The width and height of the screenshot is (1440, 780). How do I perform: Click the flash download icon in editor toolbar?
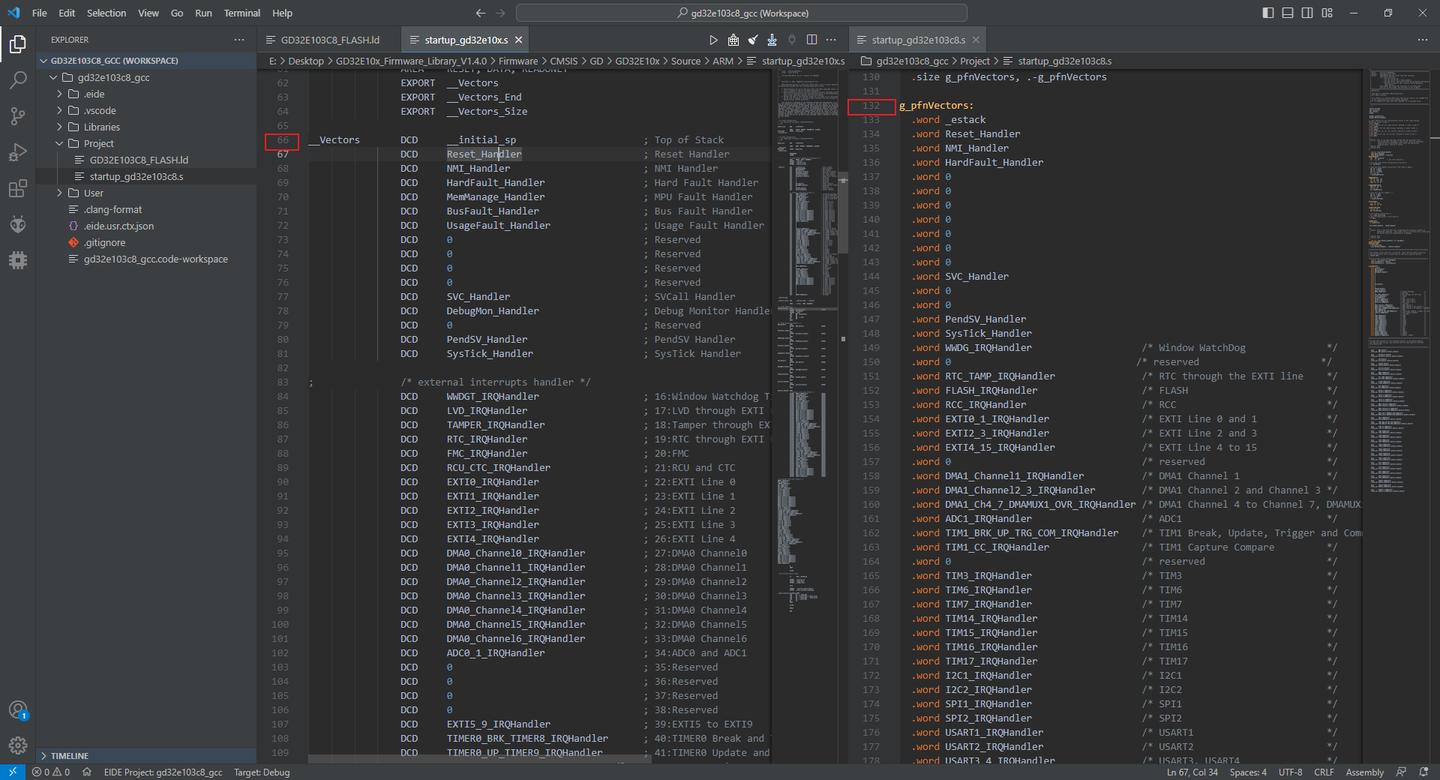tap(771, 39)
